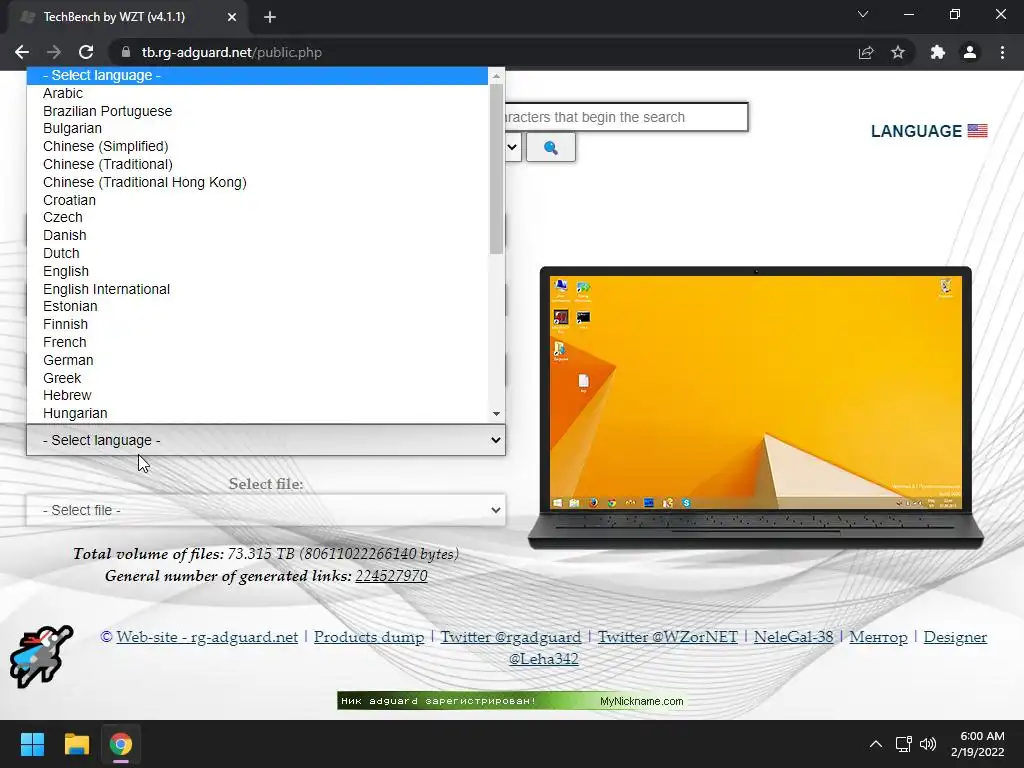Open Chrome profile avatar menu
This screenshot has height=768, width=1024.
pyautogui.click(x=970, y=52)
